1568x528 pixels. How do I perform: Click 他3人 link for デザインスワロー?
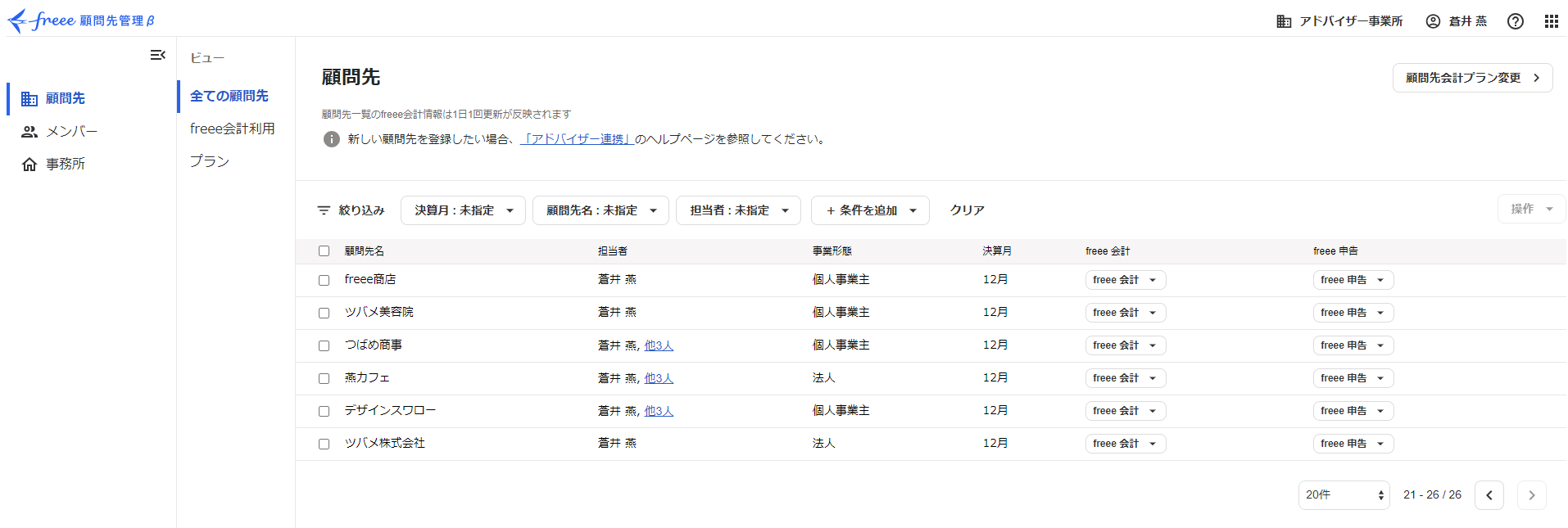[x=659, y=411]
